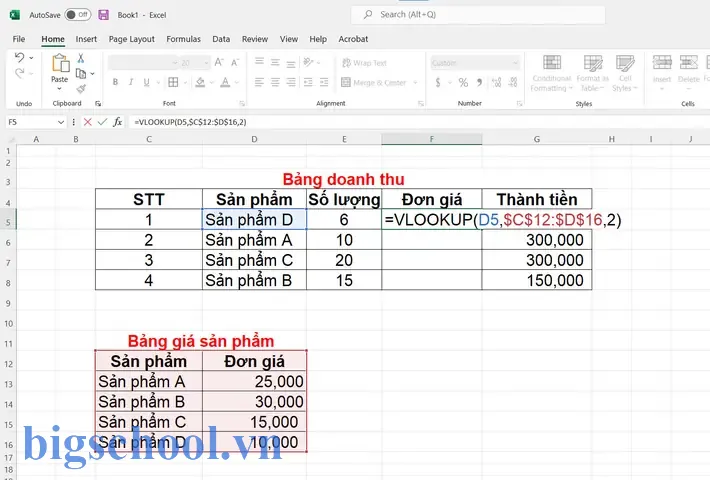This screenshot has width=710, height=480.
Task: Expand the Undo history dropdown arrow
Action: tap(31, 58)
